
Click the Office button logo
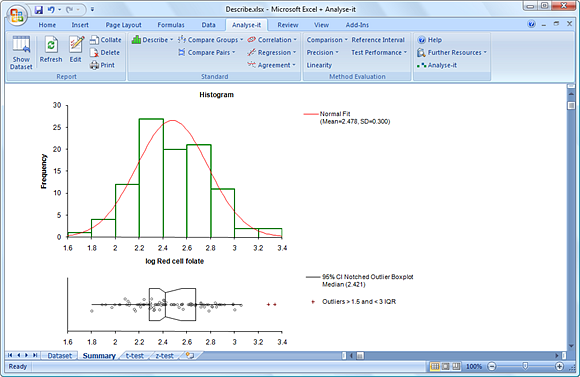(17, 16)
